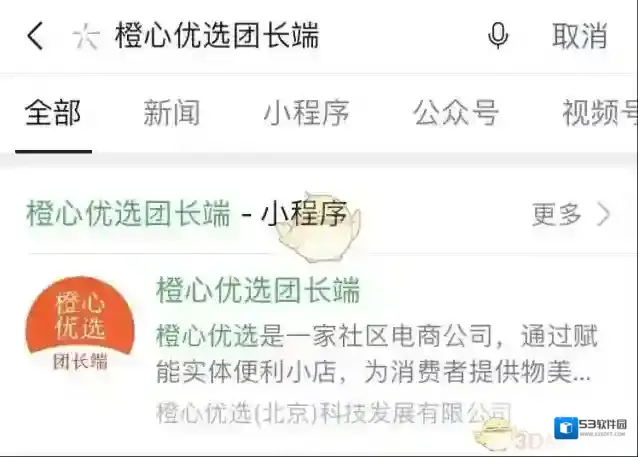
Task: Tap the 取消 cancel button
Action: tap(580, 36)
